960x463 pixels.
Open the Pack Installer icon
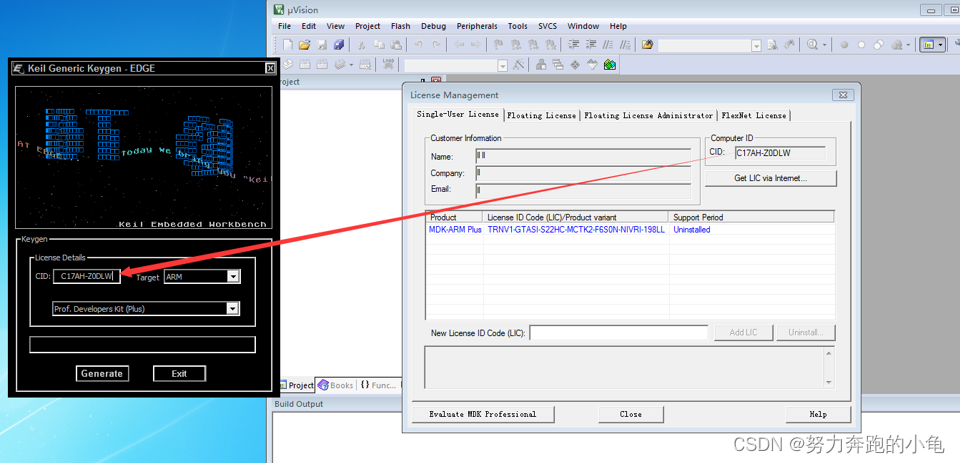pos(610,64)
